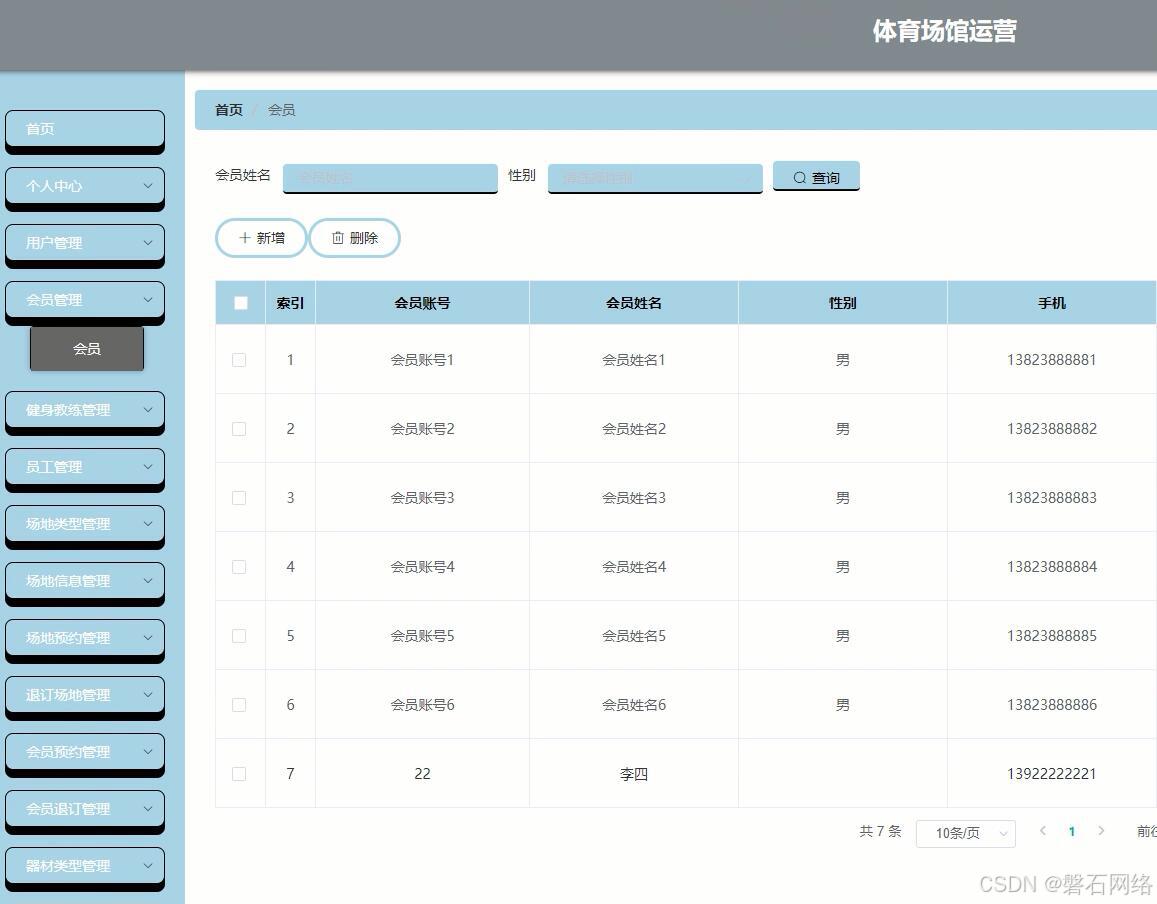Click the 删除 delete button
Viewport: 1157px width, 904px height.
pos(354,238)
